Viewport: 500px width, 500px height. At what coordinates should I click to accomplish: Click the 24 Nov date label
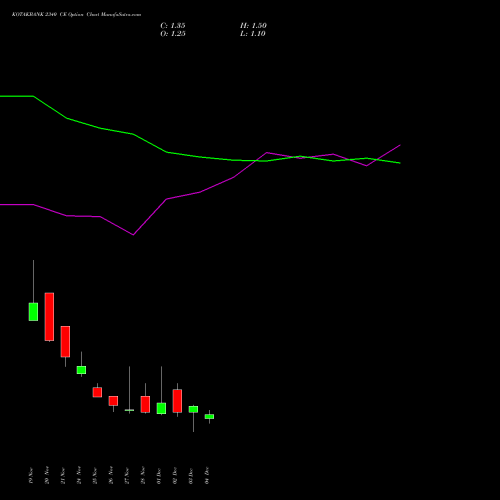[x=79, y=475]
